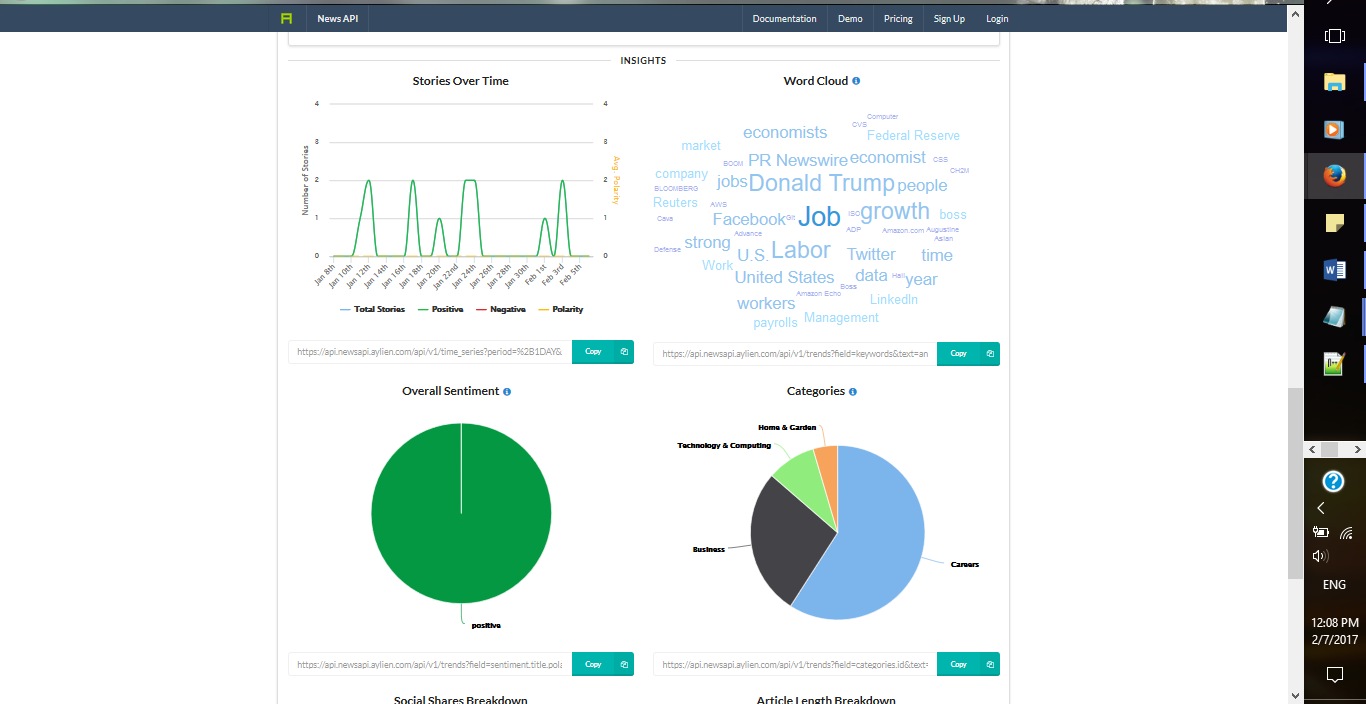Open the Word Cloud info tooltip icon
The image size is (1366, 704).
[x=857, y=81]
